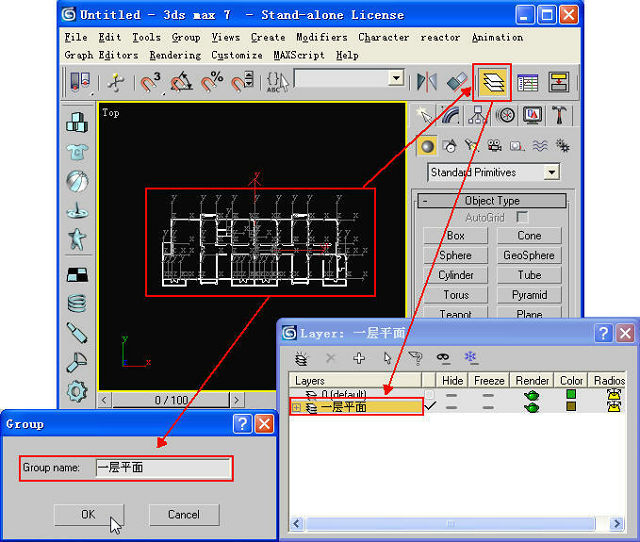Open the Layer Manager toolbar icon
Image resolution: width=640 pixels, height=542 pixels.
click(x=492, y=82)
